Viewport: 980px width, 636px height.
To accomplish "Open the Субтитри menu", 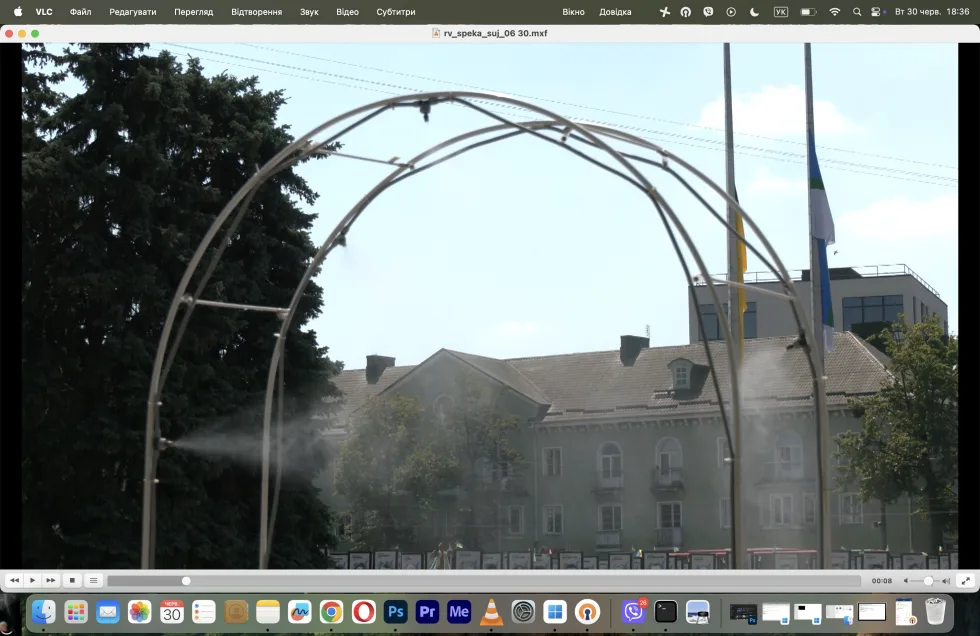I will (396, 12).
